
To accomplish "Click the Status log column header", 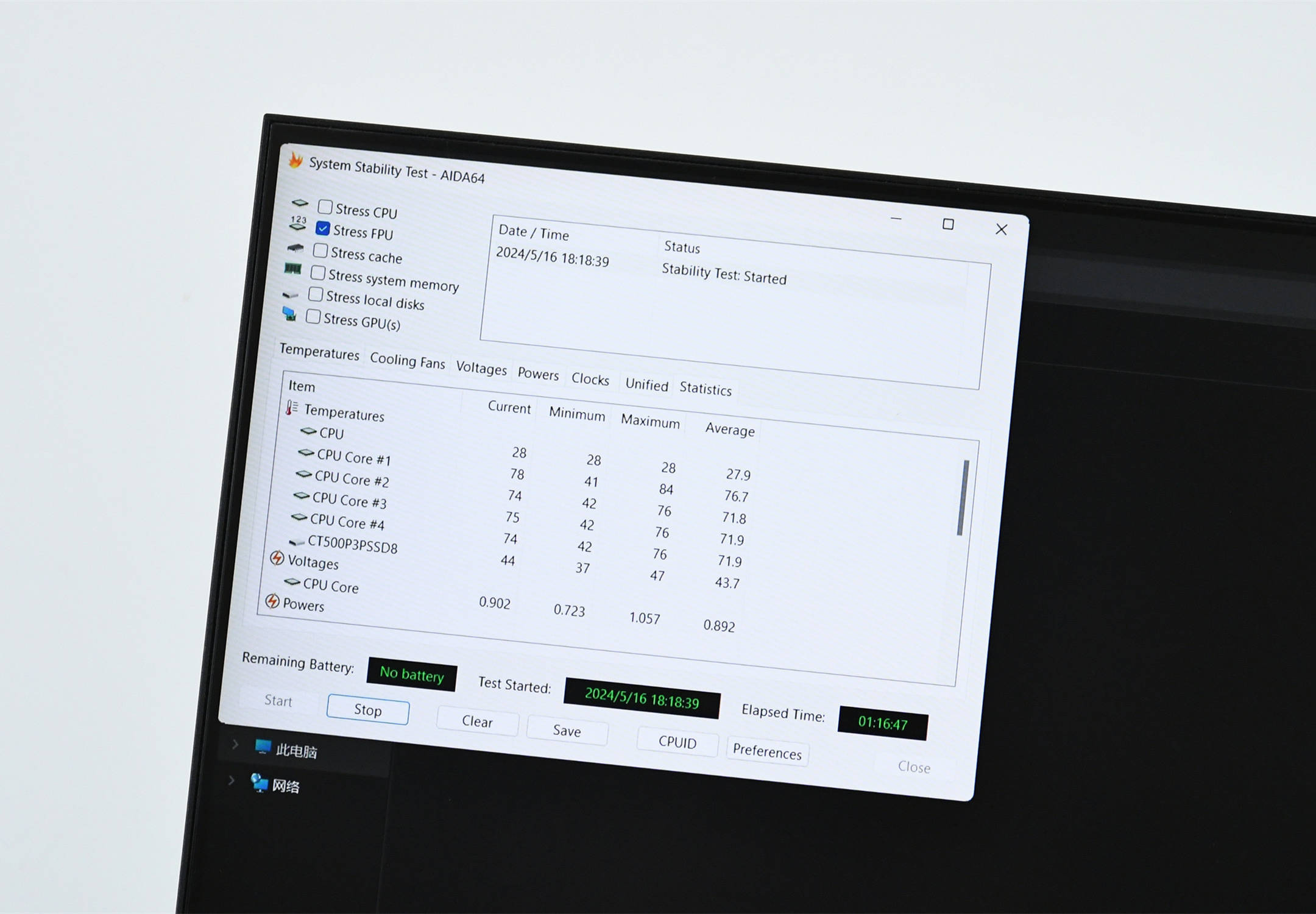I will tap(682, 247).
